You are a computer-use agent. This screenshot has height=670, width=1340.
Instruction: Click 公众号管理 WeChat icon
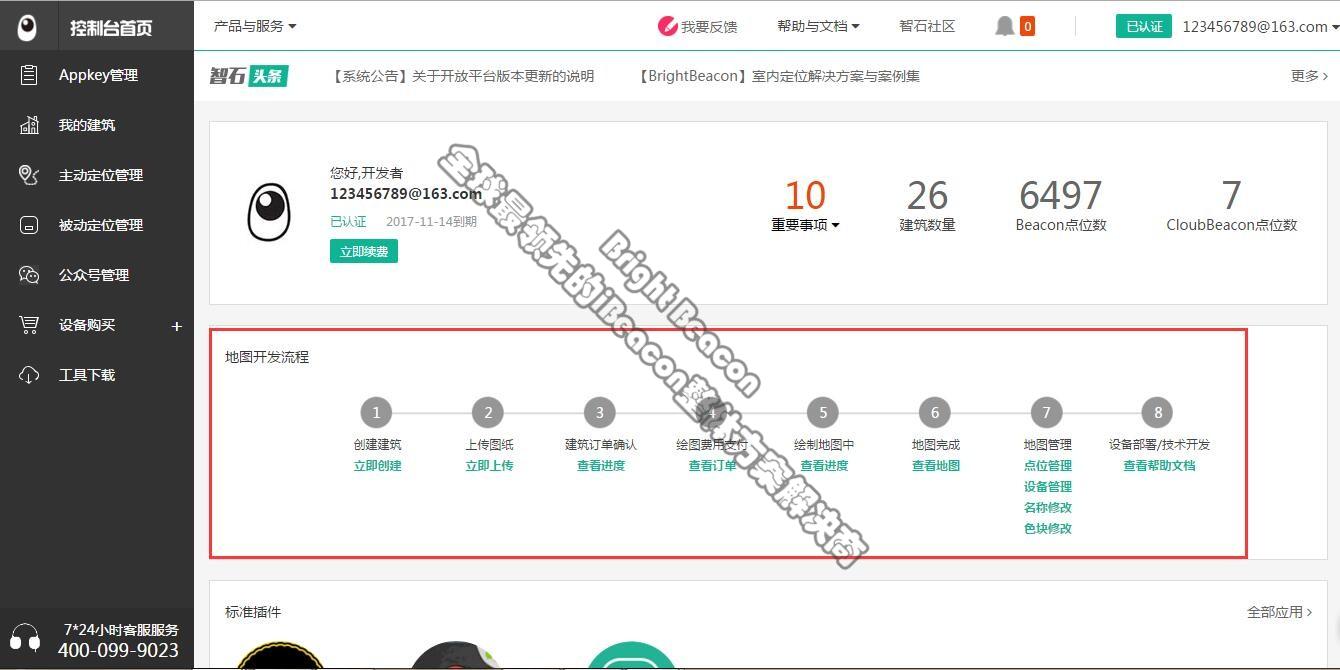pos(29,275)
